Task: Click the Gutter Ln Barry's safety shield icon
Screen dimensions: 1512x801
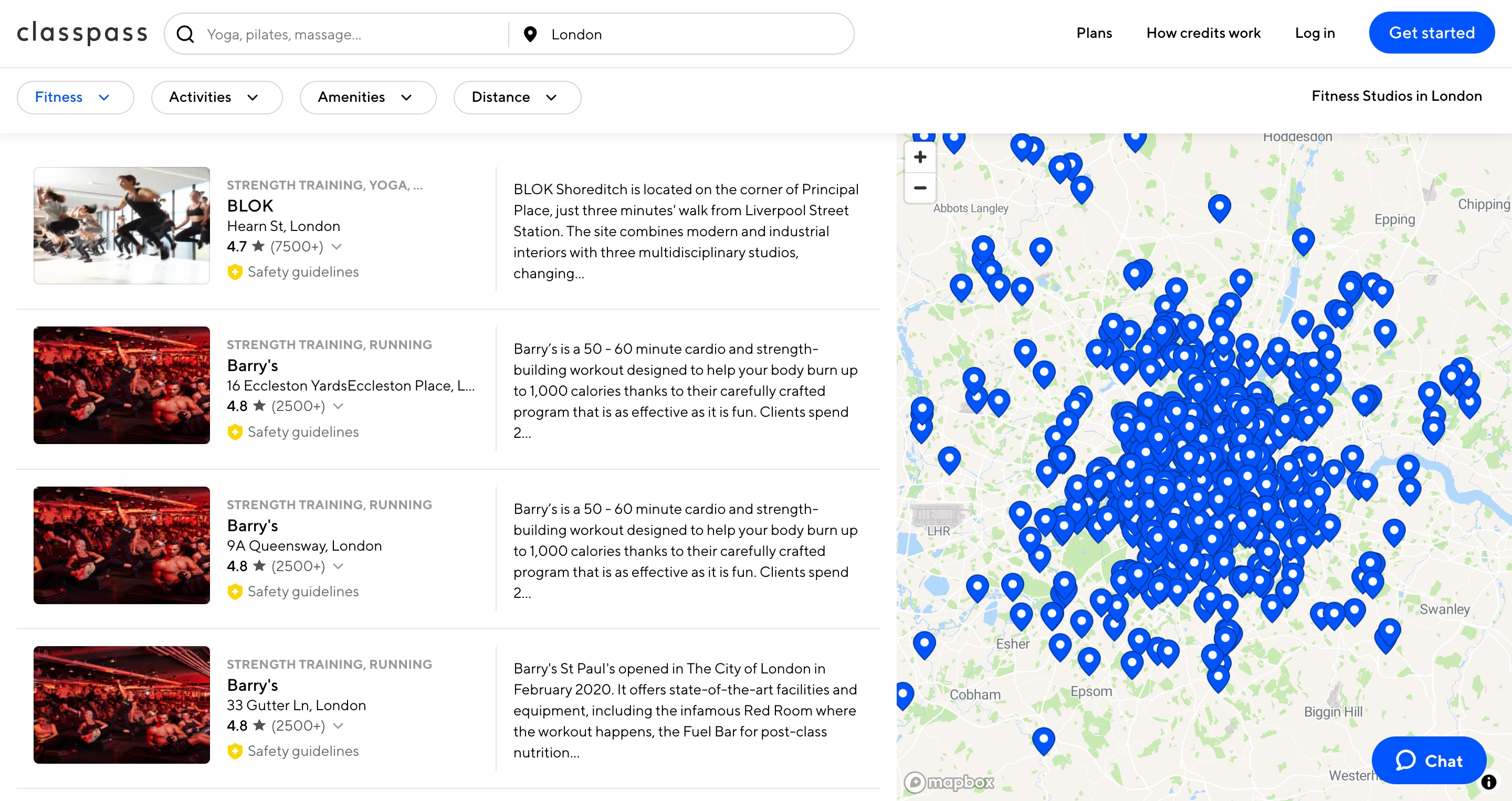Action: pos(235,751)
